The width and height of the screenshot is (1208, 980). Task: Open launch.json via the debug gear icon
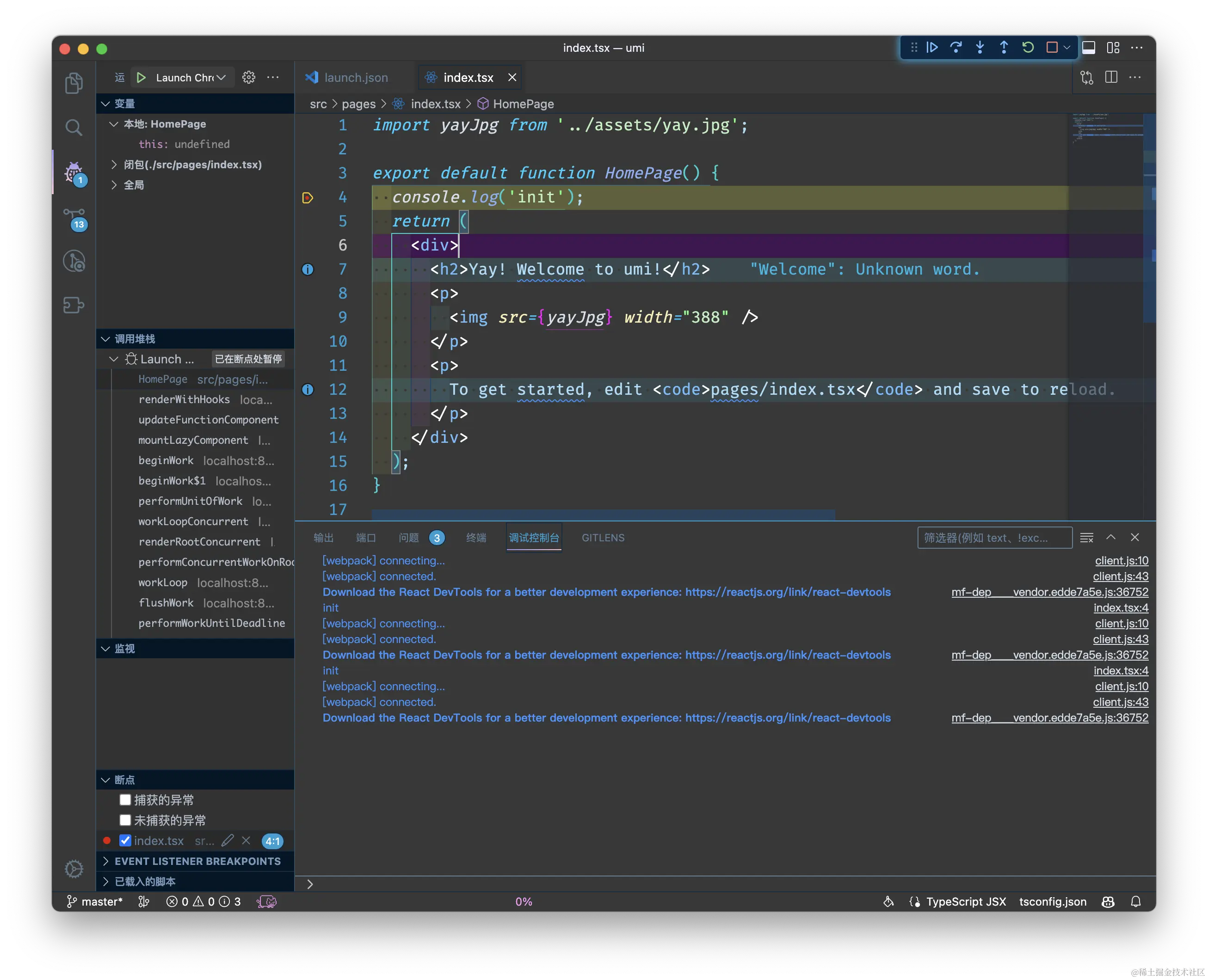coord(248,77)
